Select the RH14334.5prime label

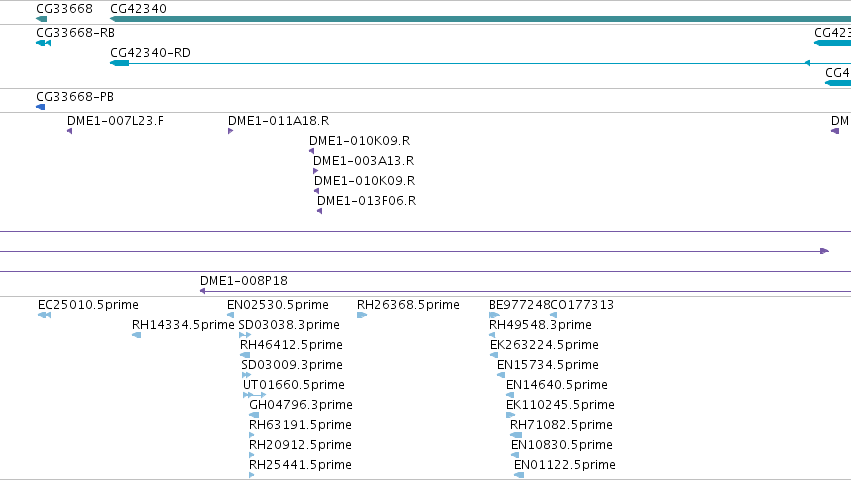(183, 325)
